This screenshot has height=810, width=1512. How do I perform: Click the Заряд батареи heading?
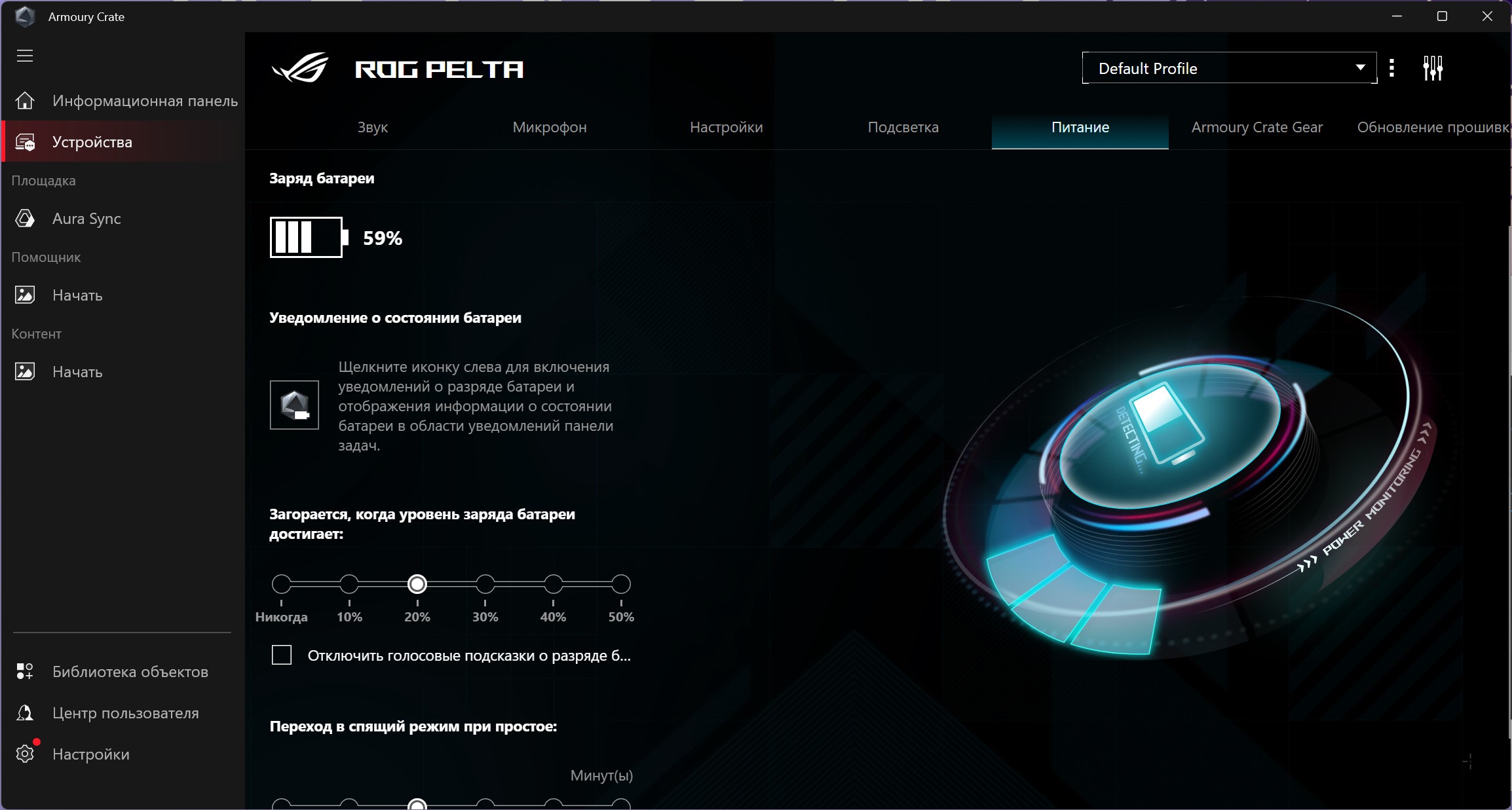(322, 178)
